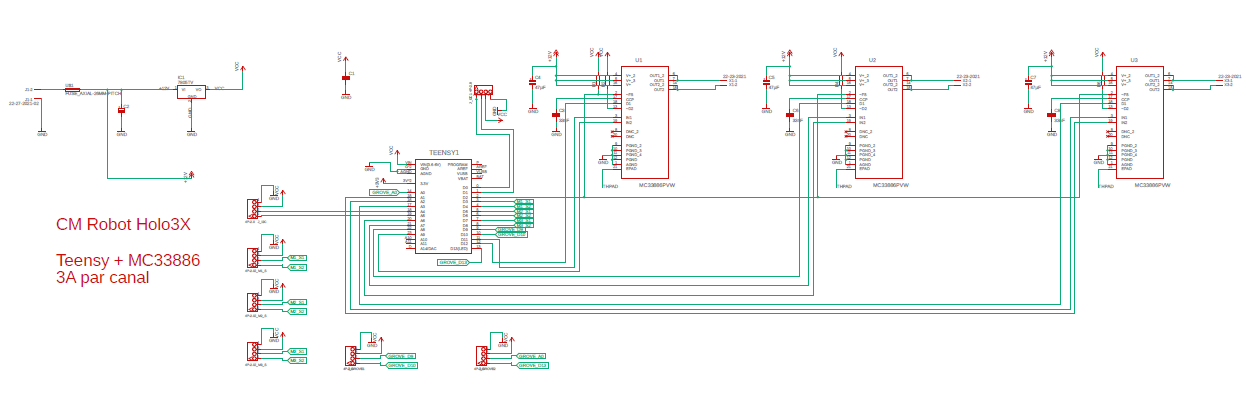1246x398 pixels.
Task: Select the GROVE_D8 label on the bottom connector
Action: [400, 356]
